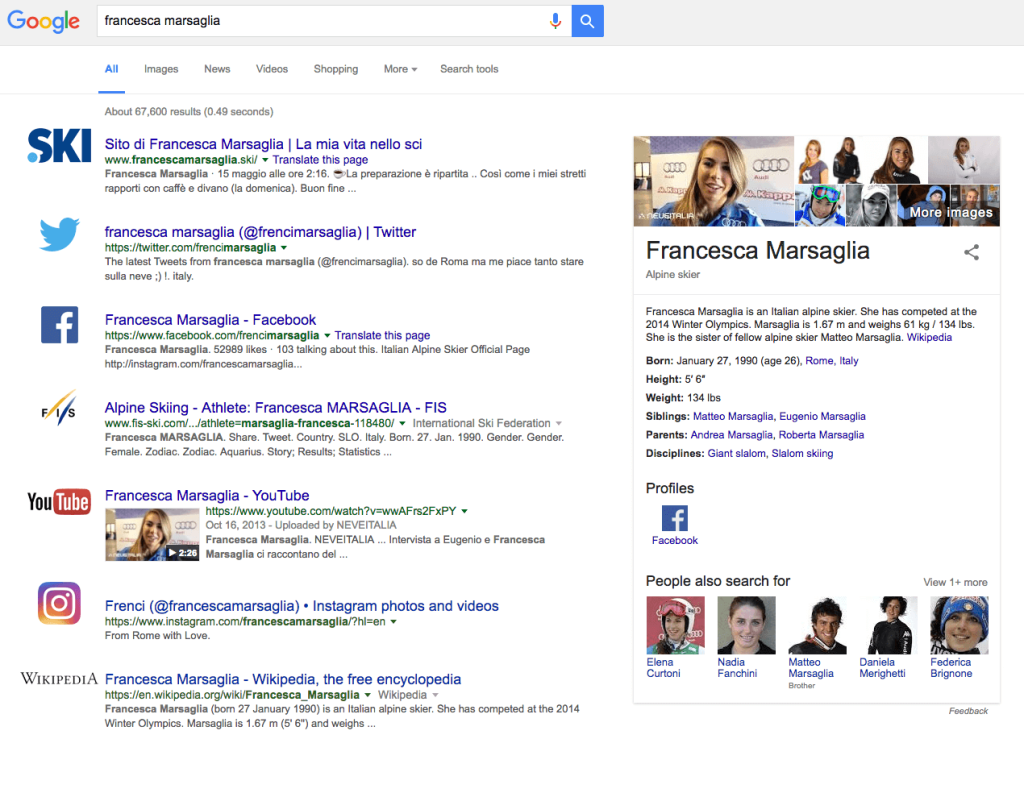Expand arrow next to en.wikipedia.org URL
Image resolution: width=1024 pixels, height=789 pixels.
click(368, 695)
